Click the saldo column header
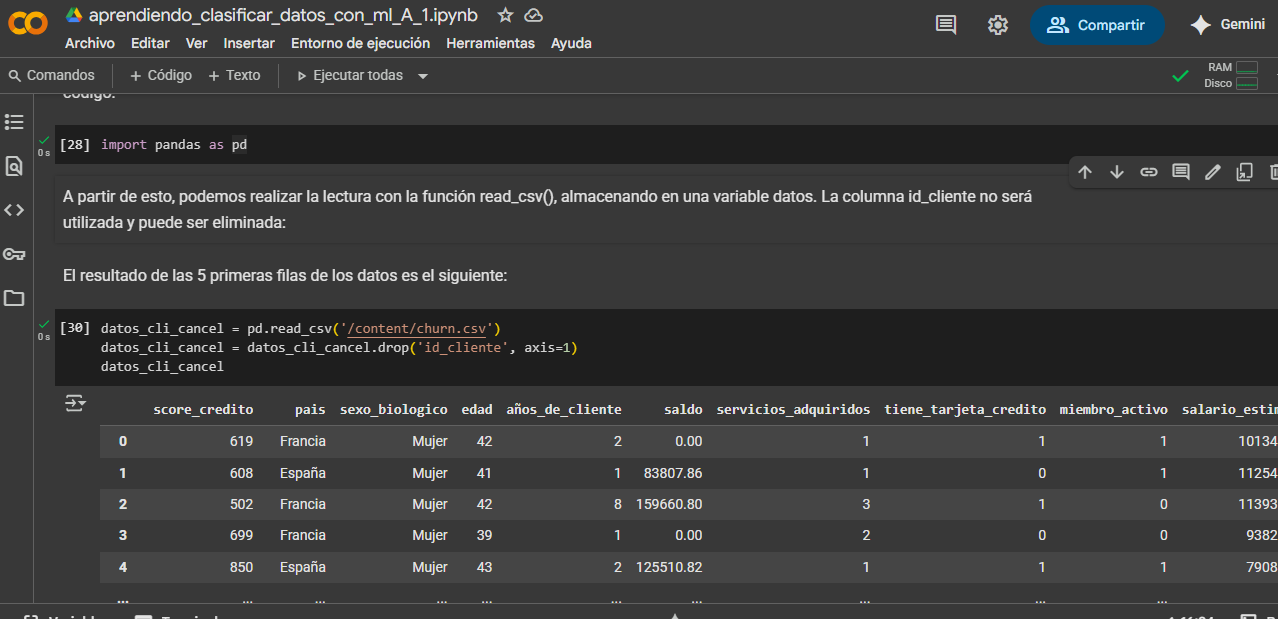The width and height of the screenshot is (1278, 619). click(x=683, y=410)
